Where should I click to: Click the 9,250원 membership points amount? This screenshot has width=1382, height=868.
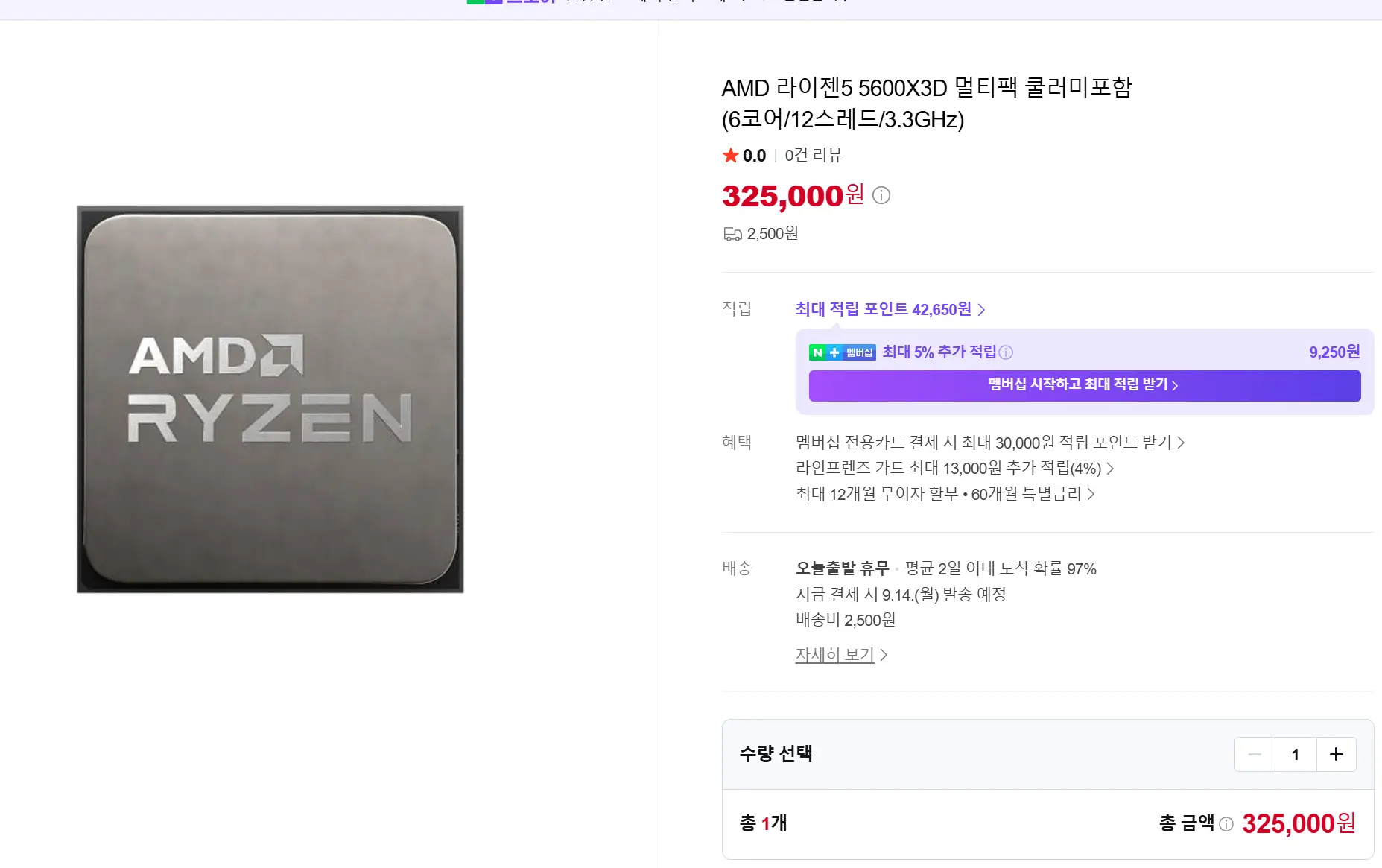coord(1334,352)
